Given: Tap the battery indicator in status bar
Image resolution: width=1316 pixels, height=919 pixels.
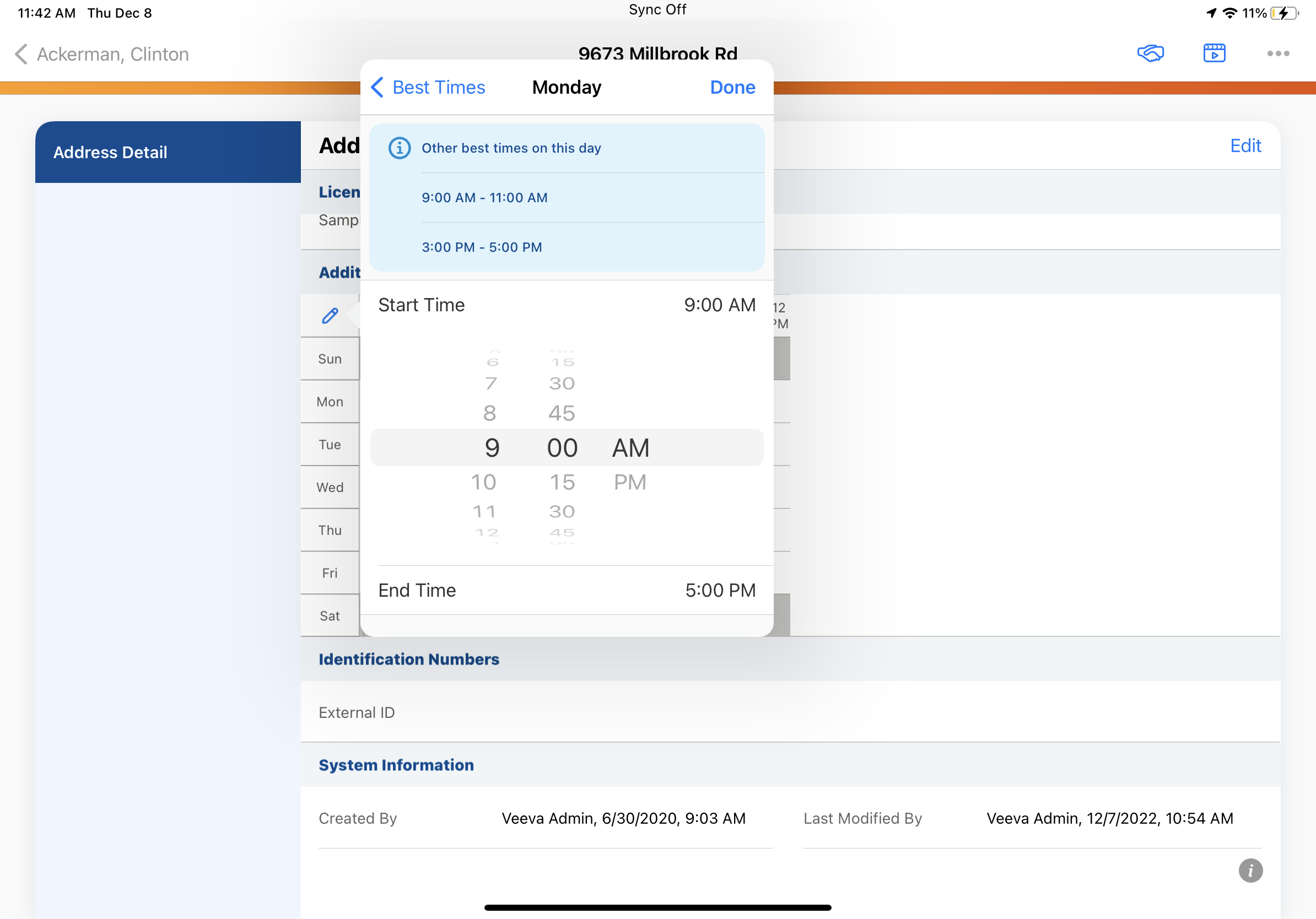Looking at the screenshot, I should [x=1284, y=13].
